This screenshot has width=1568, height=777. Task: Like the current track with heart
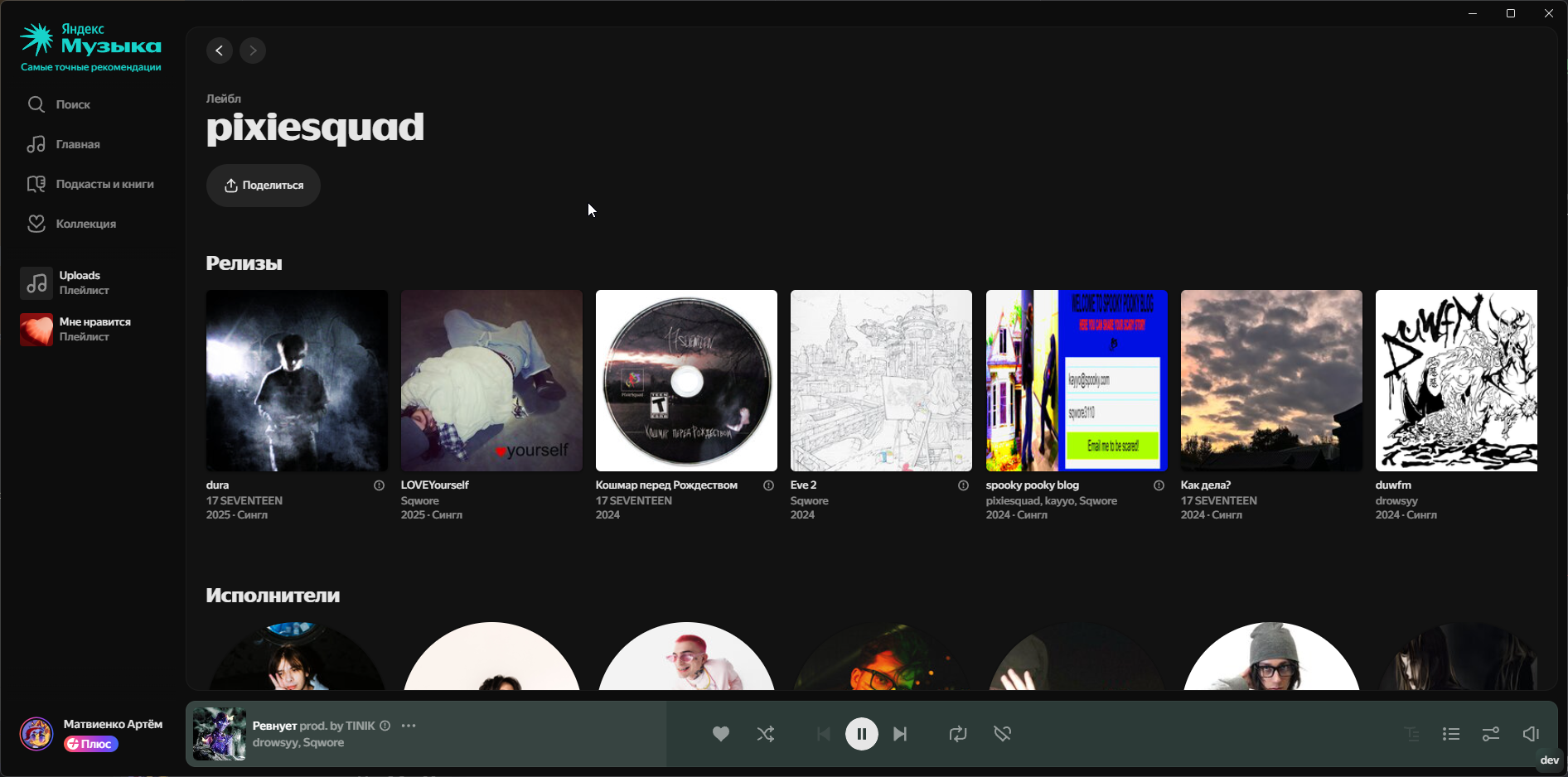[x=721, y=734]
